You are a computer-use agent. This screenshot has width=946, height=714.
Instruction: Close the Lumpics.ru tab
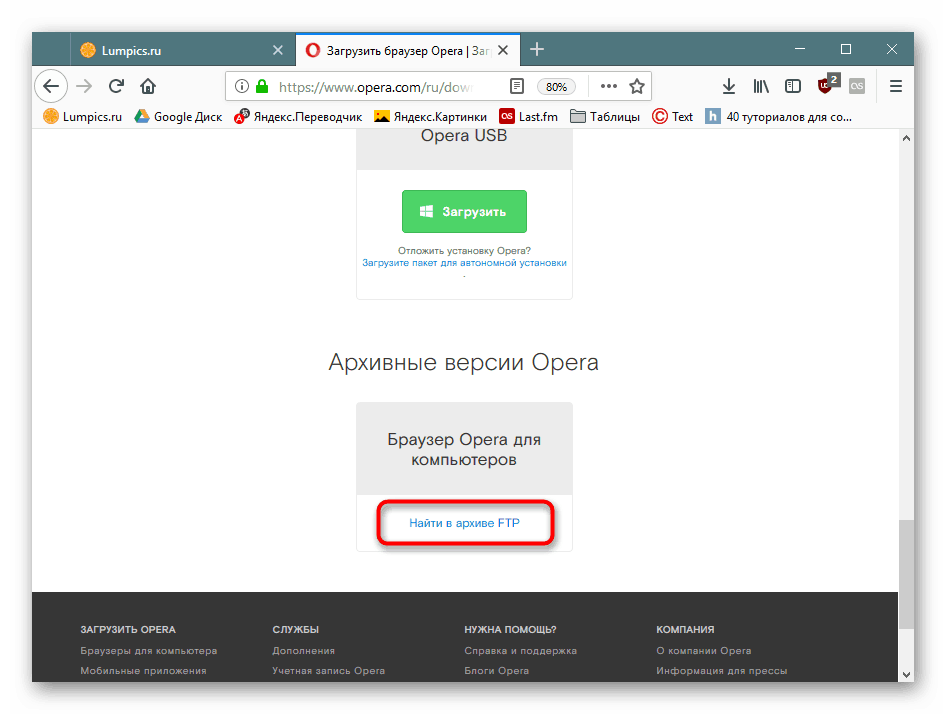[x=278, y=50]
